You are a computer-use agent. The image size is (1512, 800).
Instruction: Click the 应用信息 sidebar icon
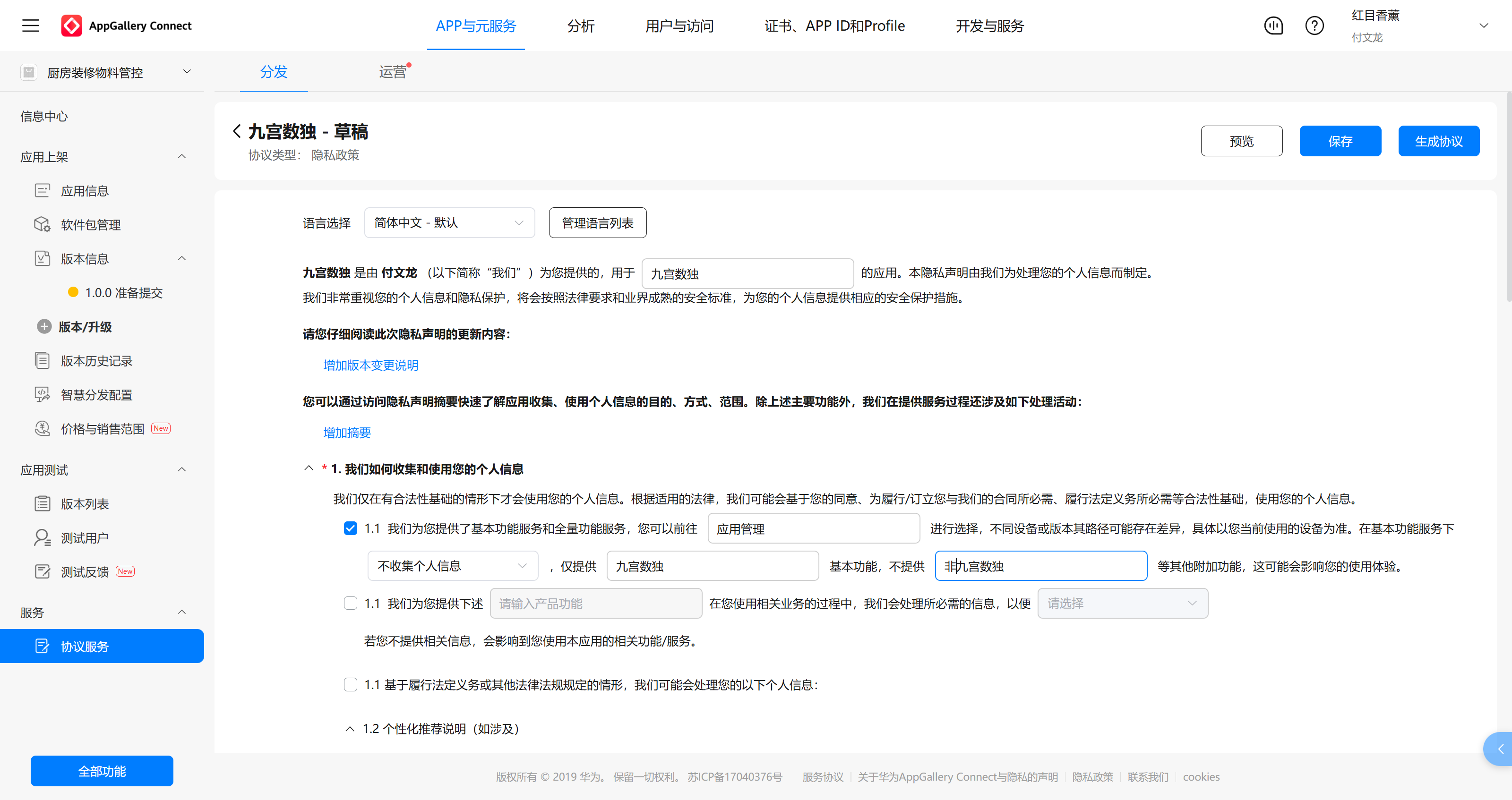click(x=42, y=191)
